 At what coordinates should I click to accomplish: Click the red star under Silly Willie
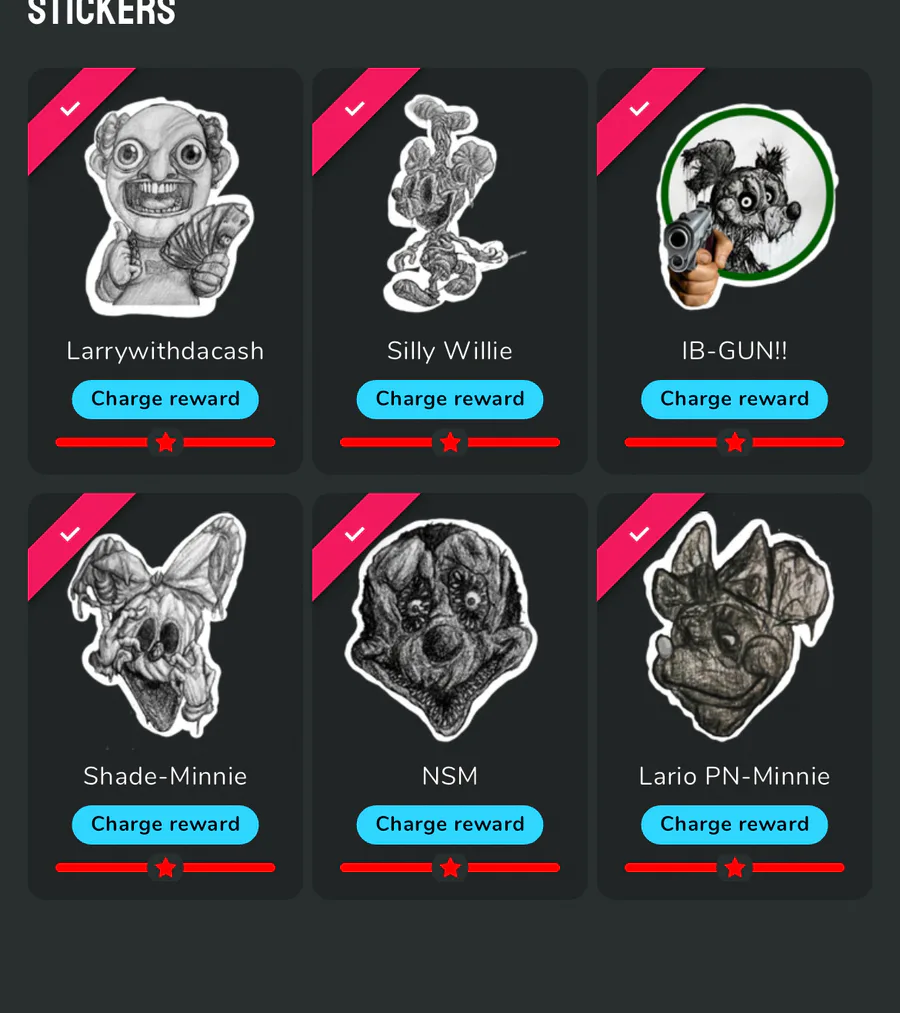coord(450,443)
